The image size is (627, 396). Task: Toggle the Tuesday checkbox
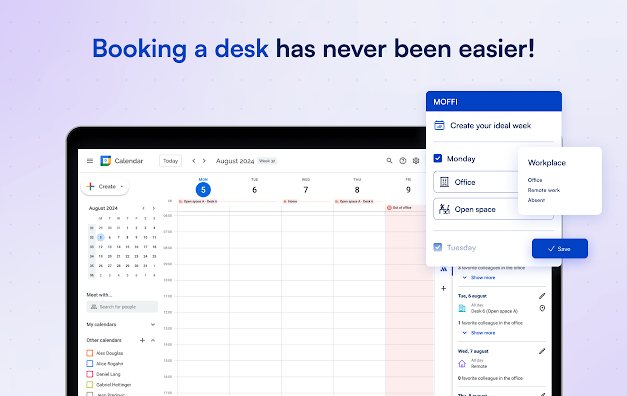pos(438,247)
